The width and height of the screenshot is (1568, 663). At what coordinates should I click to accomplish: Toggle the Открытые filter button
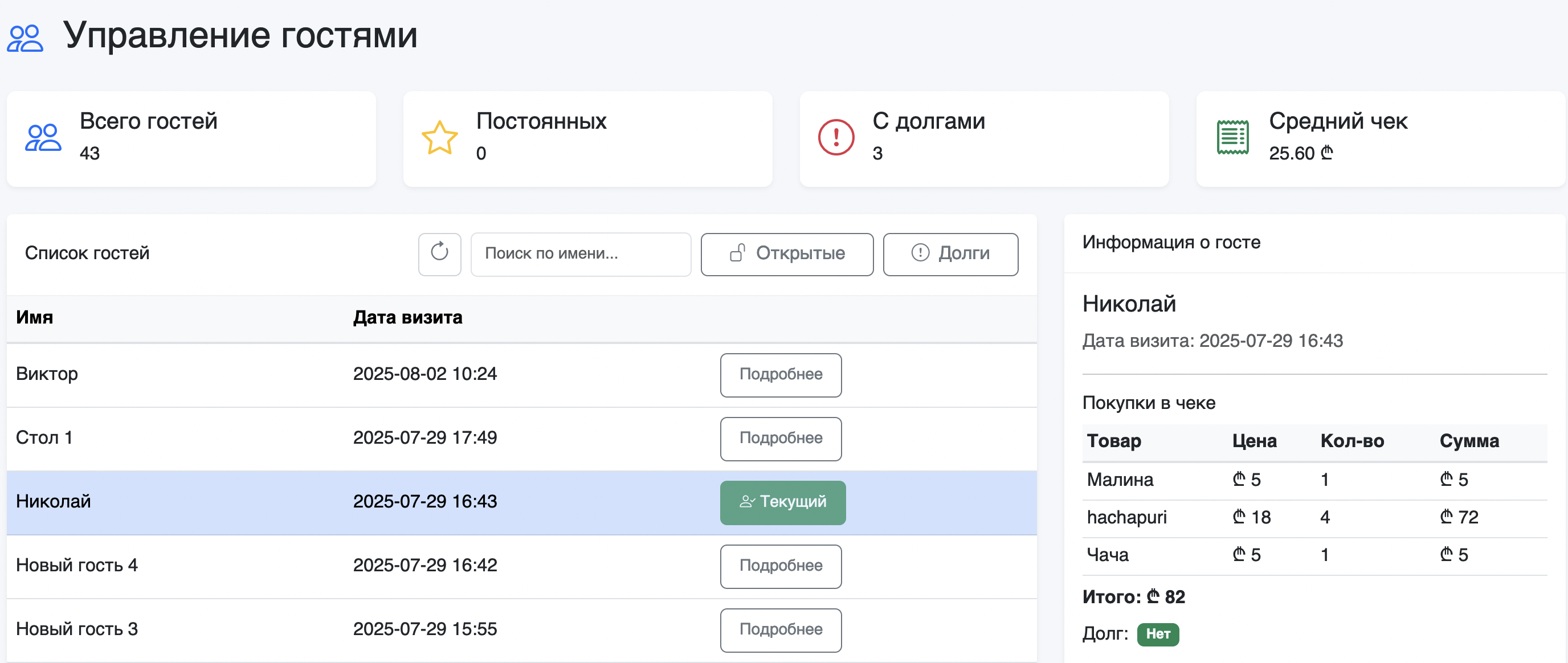pos(786,253)
